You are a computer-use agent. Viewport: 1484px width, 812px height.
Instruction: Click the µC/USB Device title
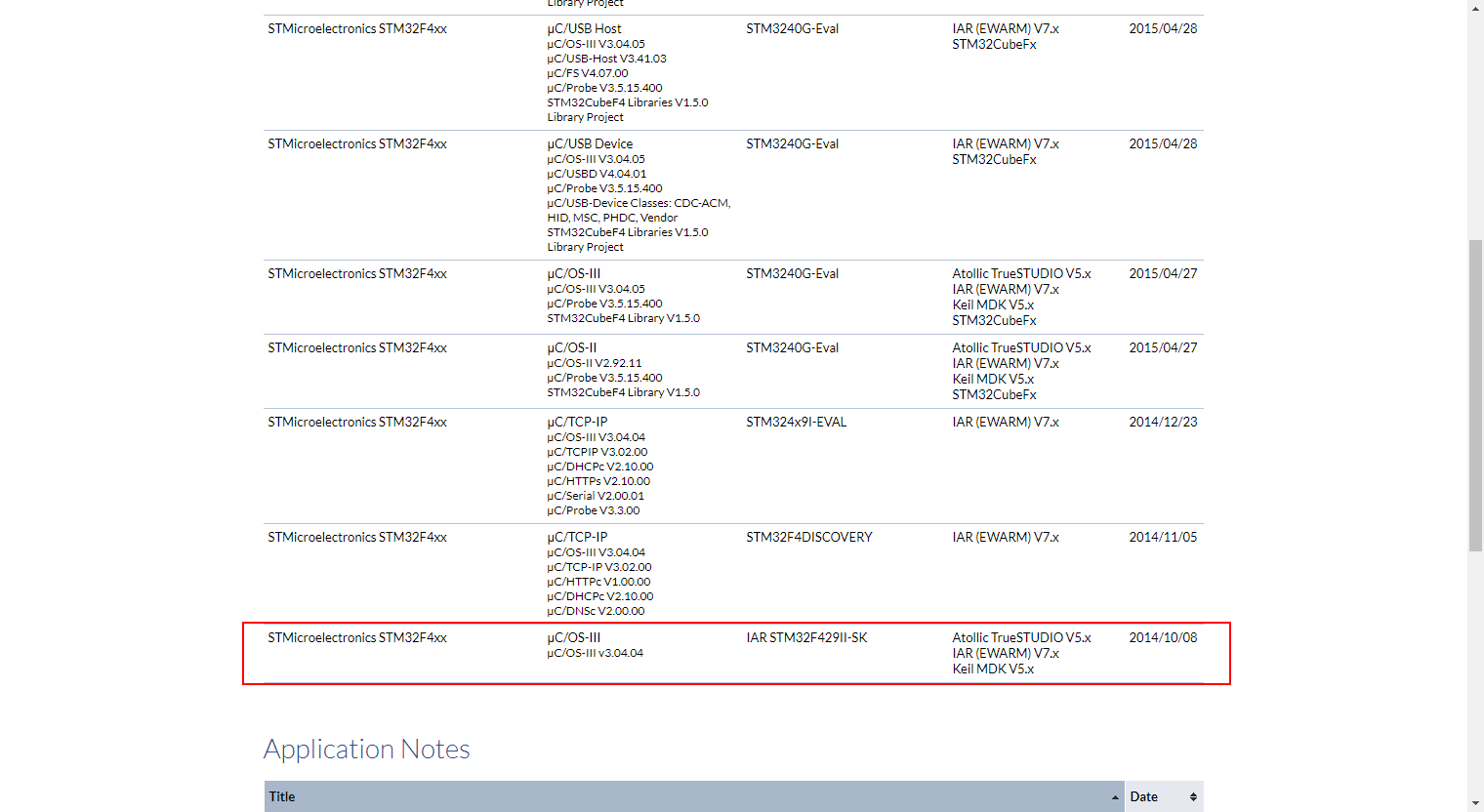[x=590, y=144]
